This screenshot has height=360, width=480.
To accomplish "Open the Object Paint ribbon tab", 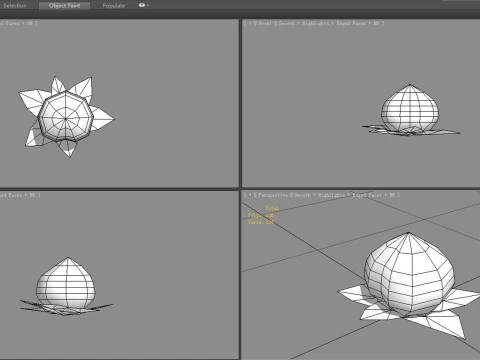I will (x=64, y=5).
